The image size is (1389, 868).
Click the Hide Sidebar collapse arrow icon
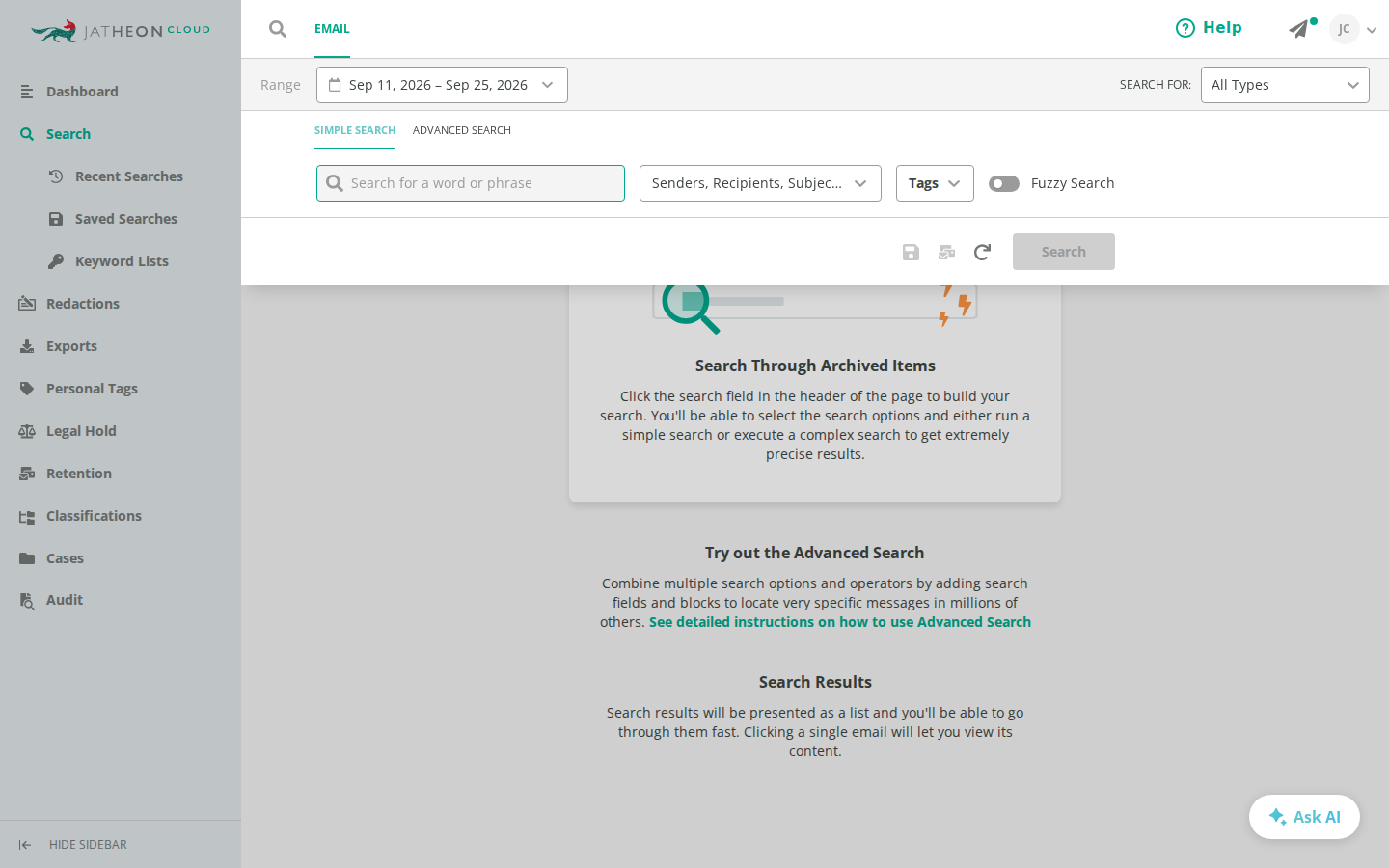coord(25,845)
